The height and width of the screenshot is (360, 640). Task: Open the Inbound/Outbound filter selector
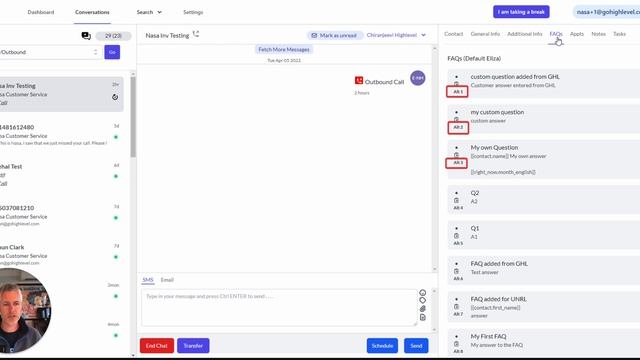pyautogui.click(x=50, y=52)
